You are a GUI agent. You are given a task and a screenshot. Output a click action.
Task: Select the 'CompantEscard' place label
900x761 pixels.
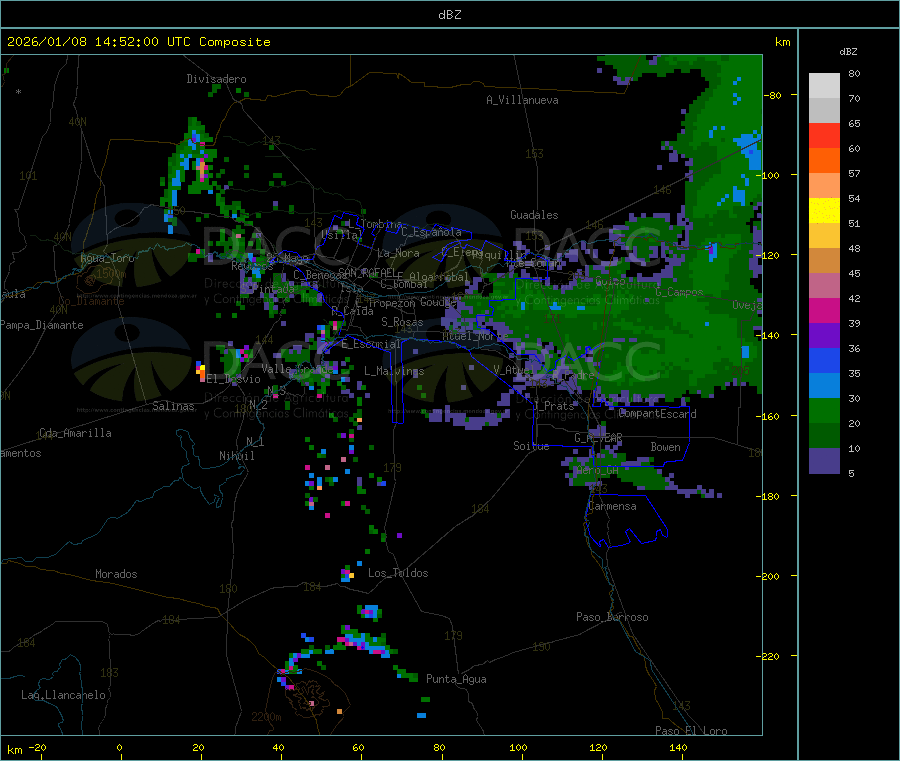[x=658, y=414]
